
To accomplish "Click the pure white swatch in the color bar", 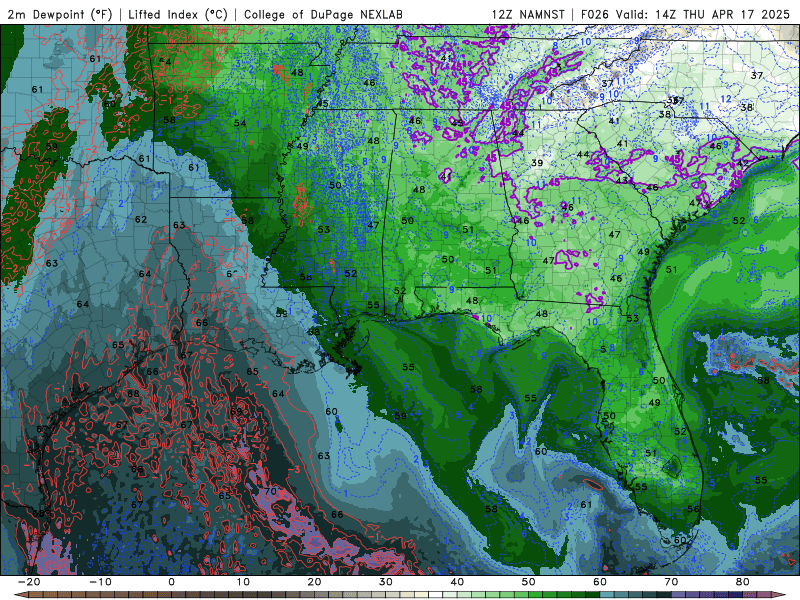I will [435, 595].
